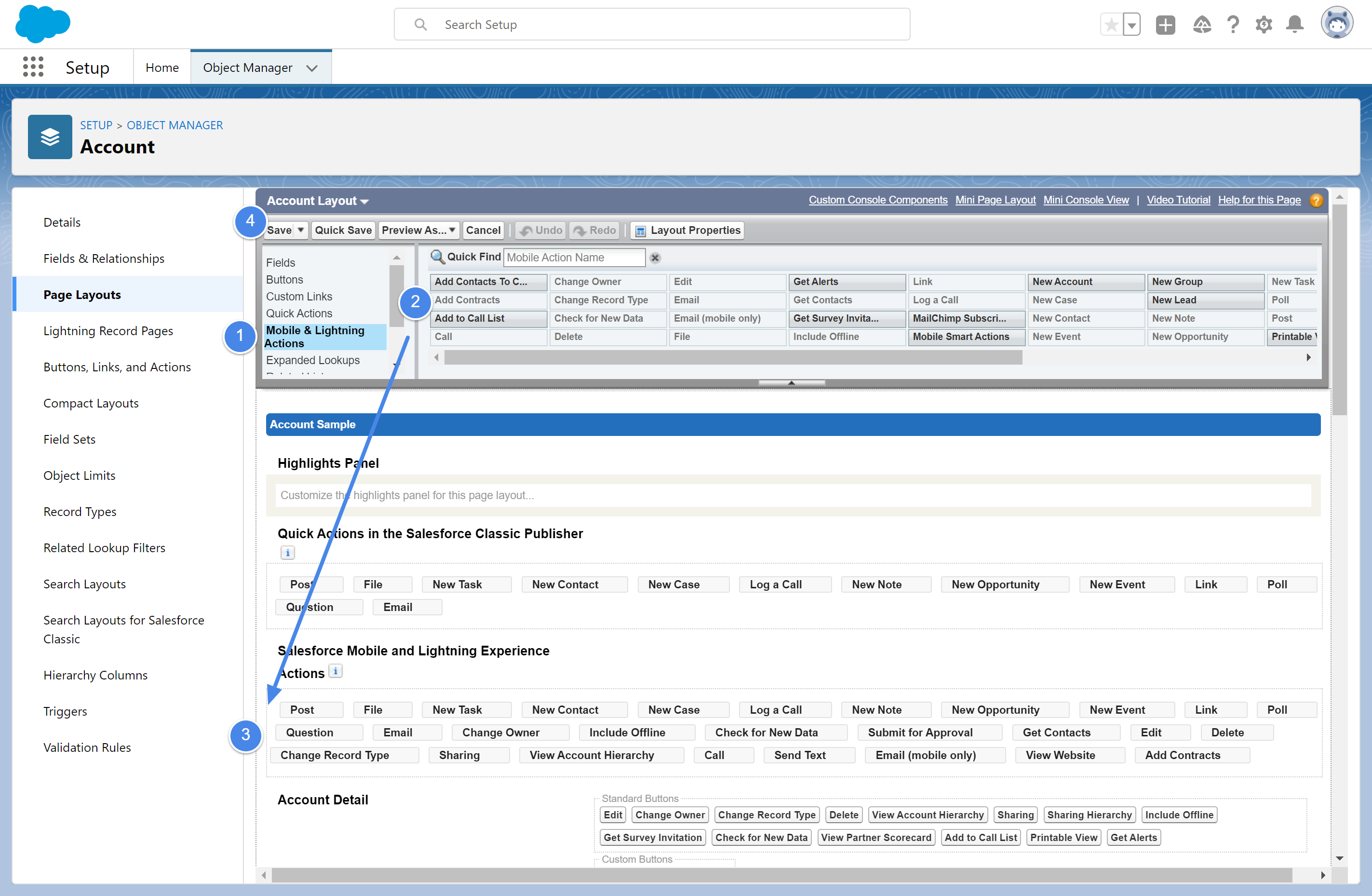Click the Submit for Approval action
The image size is (1372, 896).
(x=929, y=732)
